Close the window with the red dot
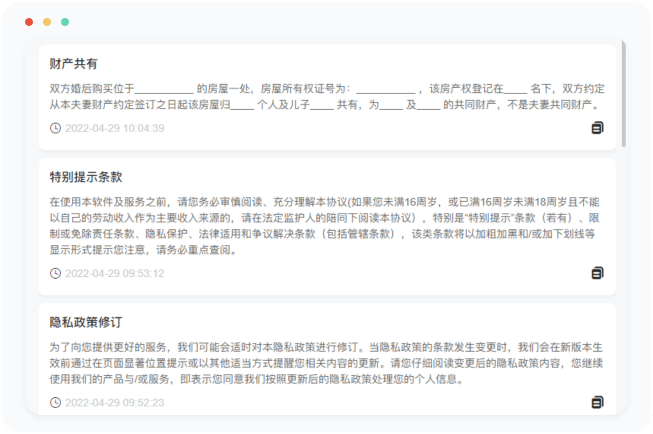The image size is (653, 434). tap(29, 21)
